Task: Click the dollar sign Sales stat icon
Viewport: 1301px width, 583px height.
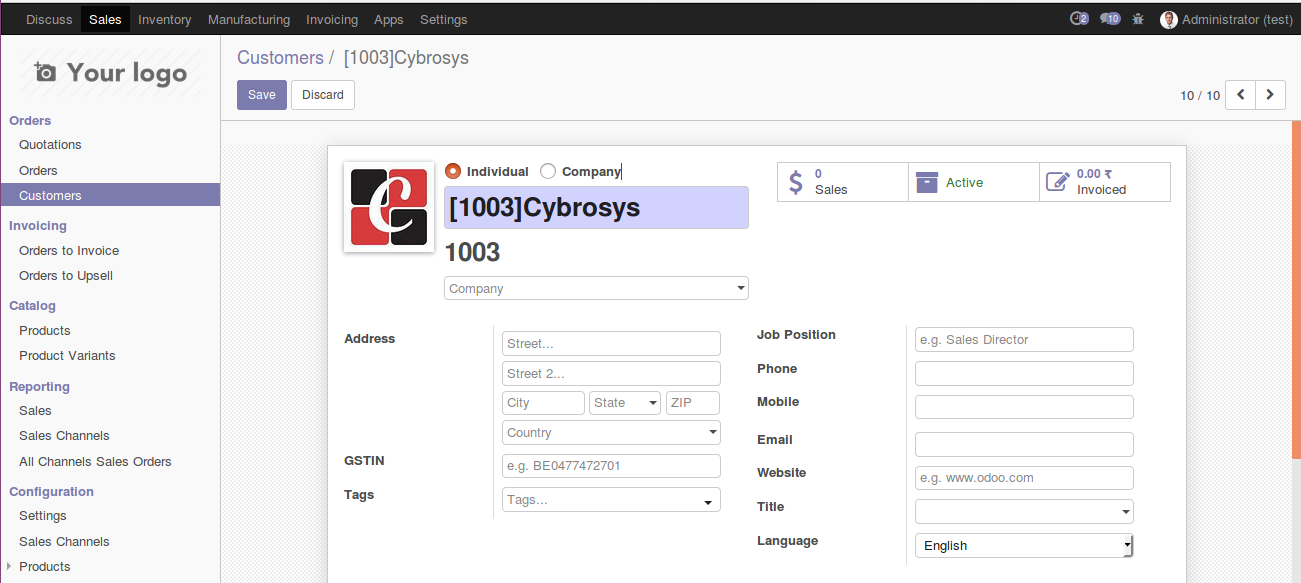Action: coord(796,182)
